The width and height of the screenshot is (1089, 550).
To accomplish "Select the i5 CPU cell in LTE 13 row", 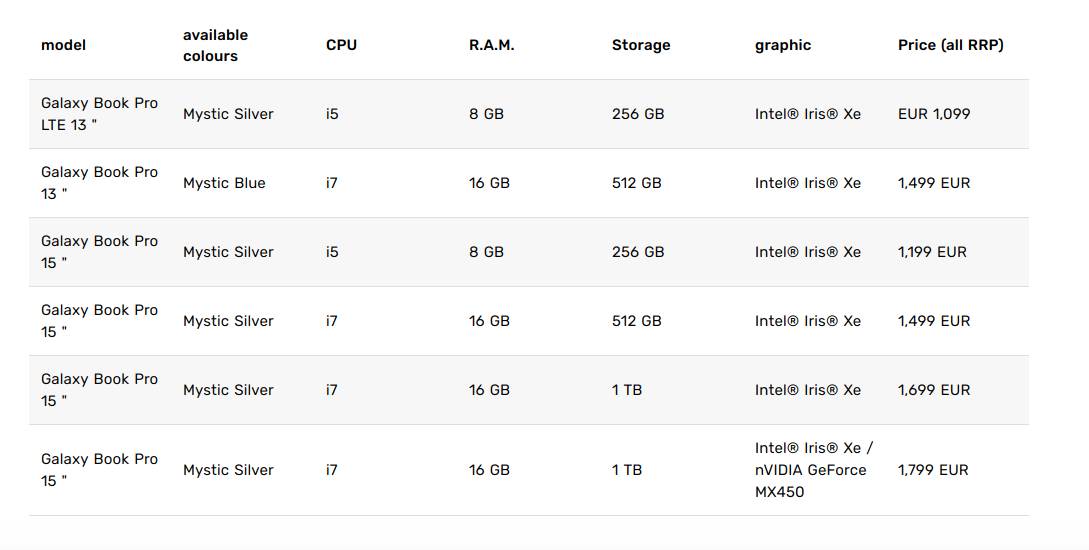I will pos(332,114).
